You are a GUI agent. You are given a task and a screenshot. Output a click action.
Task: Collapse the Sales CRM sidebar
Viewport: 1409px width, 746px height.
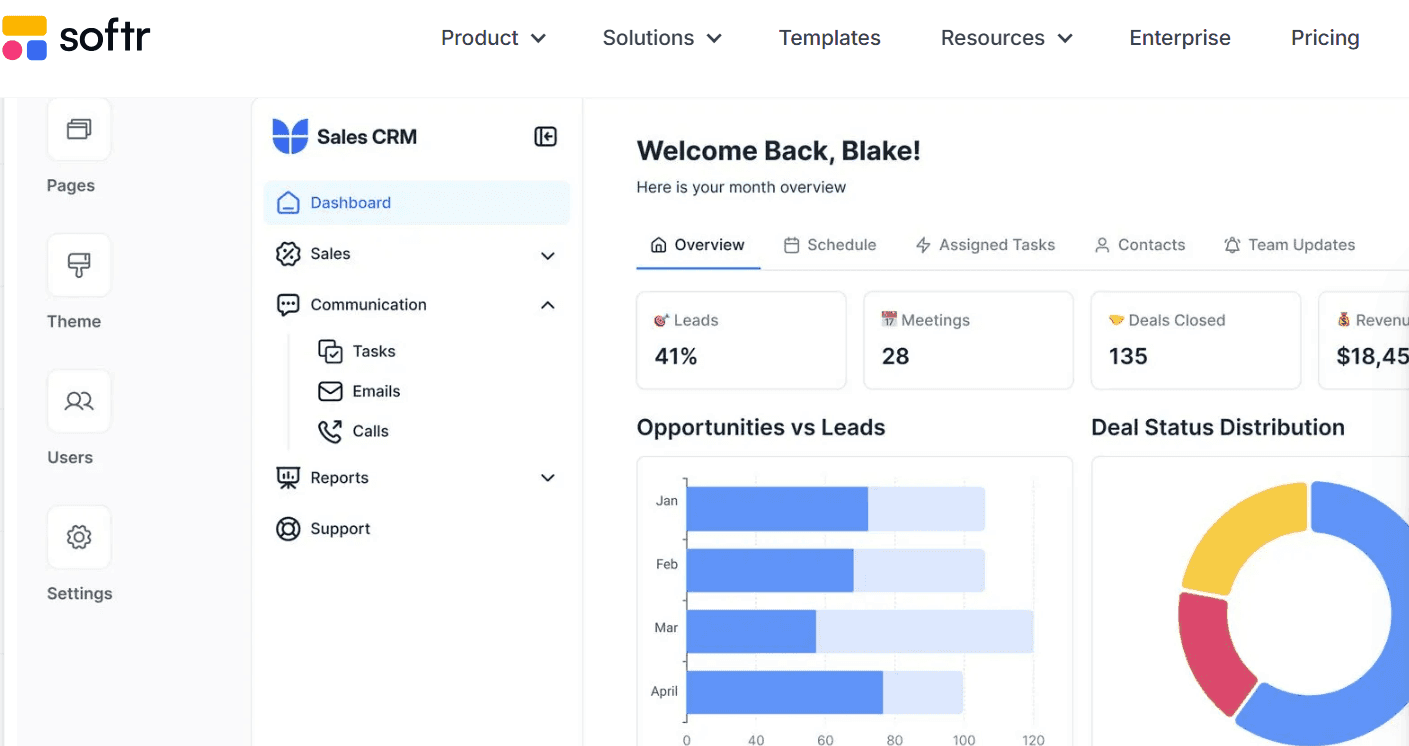click(545, 137)
